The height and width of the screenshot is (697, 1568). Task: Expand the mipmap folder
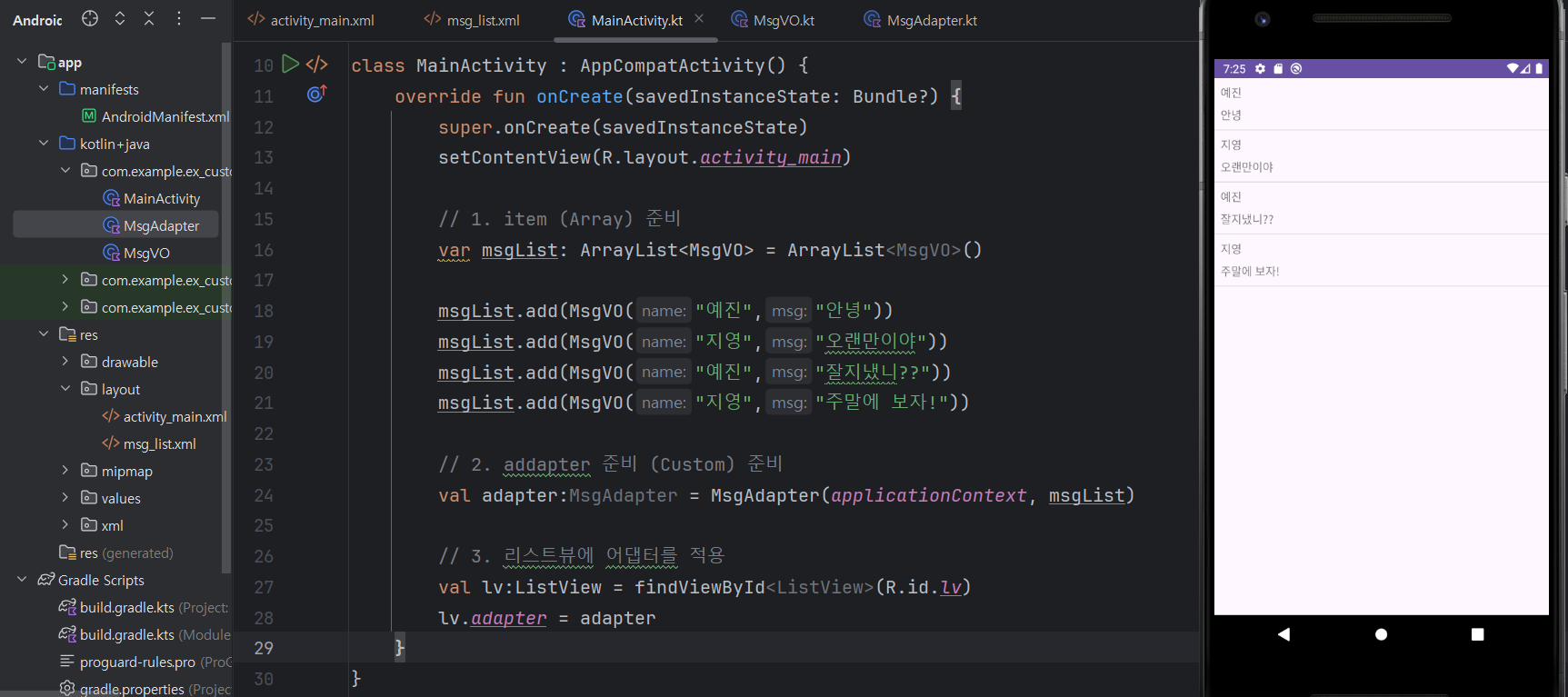(65, 470)
